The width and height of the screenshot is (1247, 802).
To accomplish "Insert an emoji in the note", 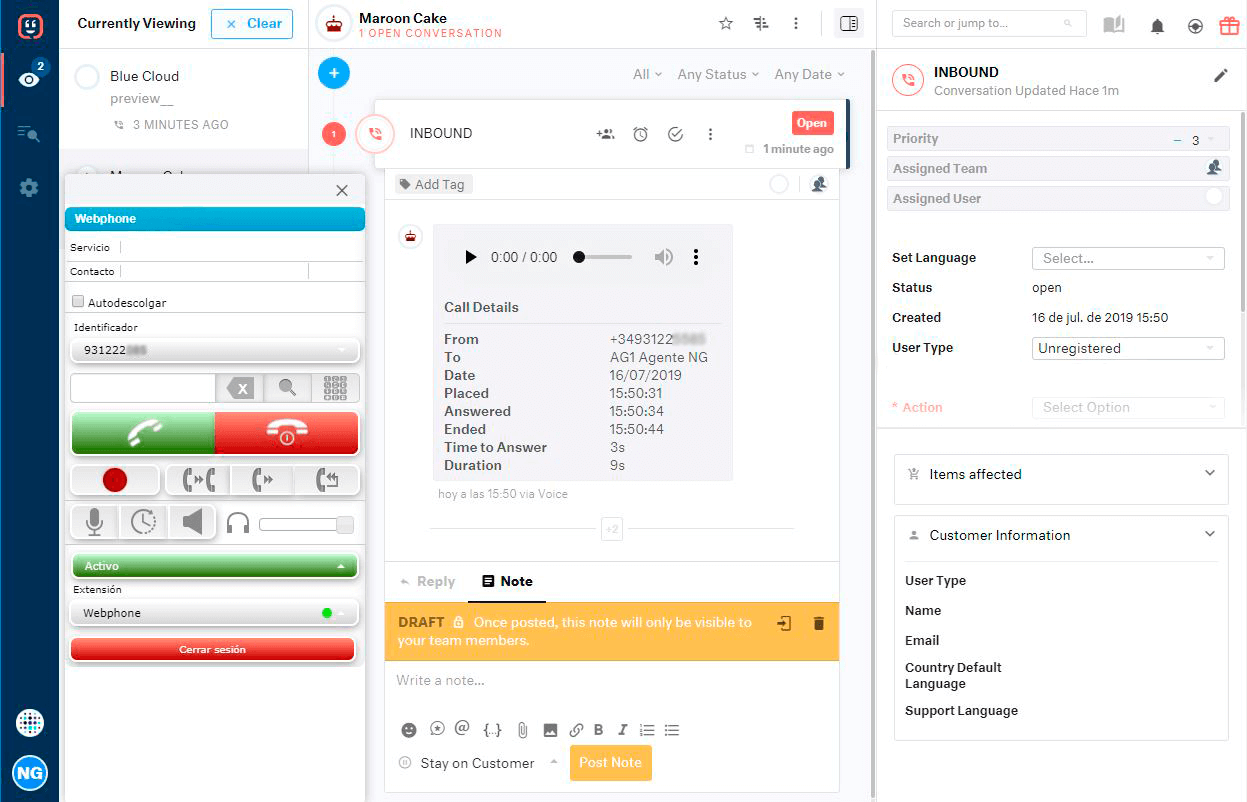I will click(408, 730).
